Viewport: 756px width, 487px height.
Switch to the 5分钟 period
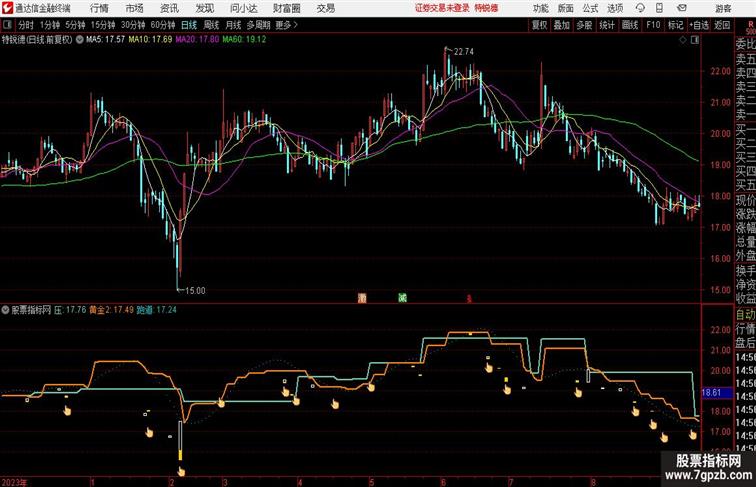click(75, 25)
